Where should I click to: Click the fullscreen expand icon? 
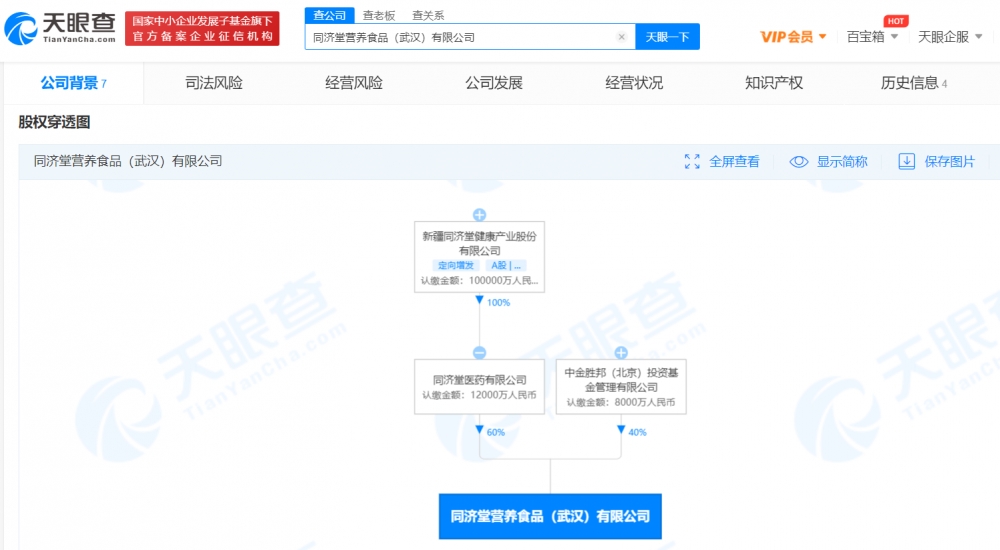click(x=692, y=161)
